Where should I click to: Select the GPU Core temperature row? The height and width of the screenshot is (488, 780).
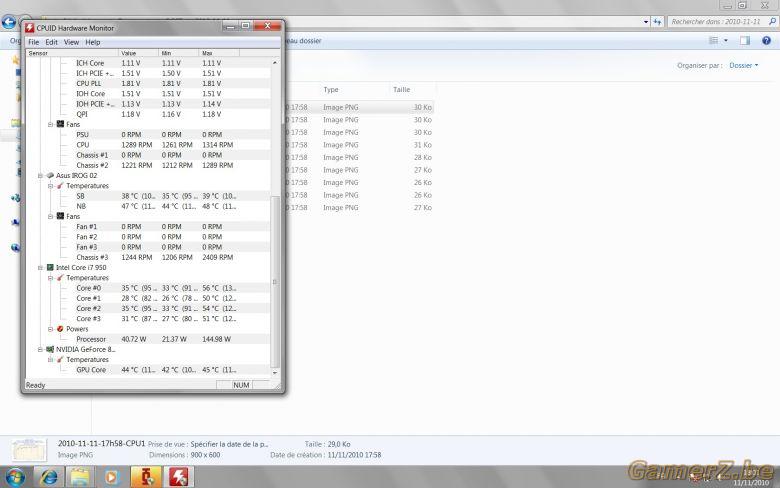pyautogui.click(x=148, y=370)
